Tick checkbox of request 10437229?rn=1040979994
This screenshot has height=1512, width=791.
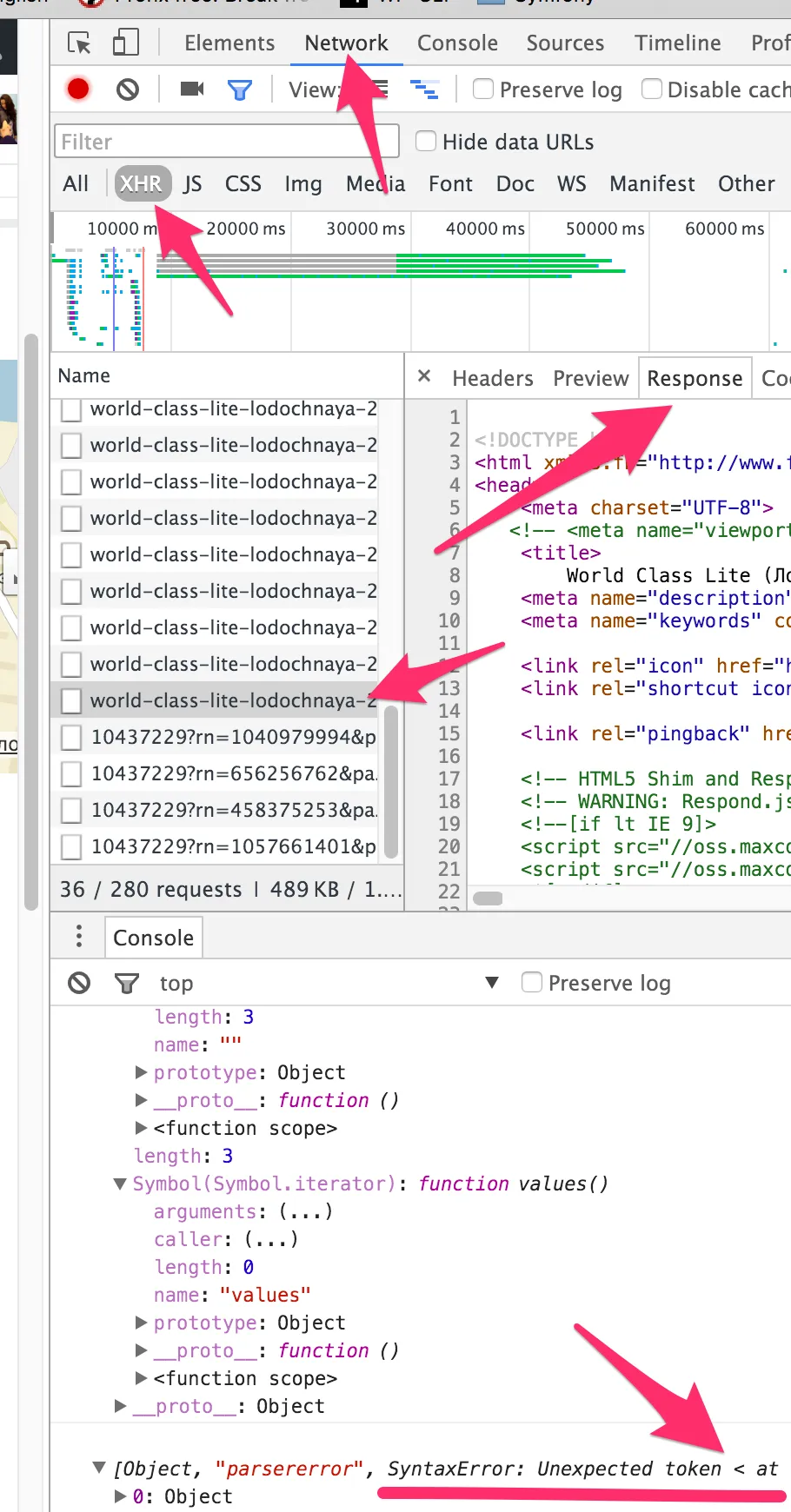point(71,737)
